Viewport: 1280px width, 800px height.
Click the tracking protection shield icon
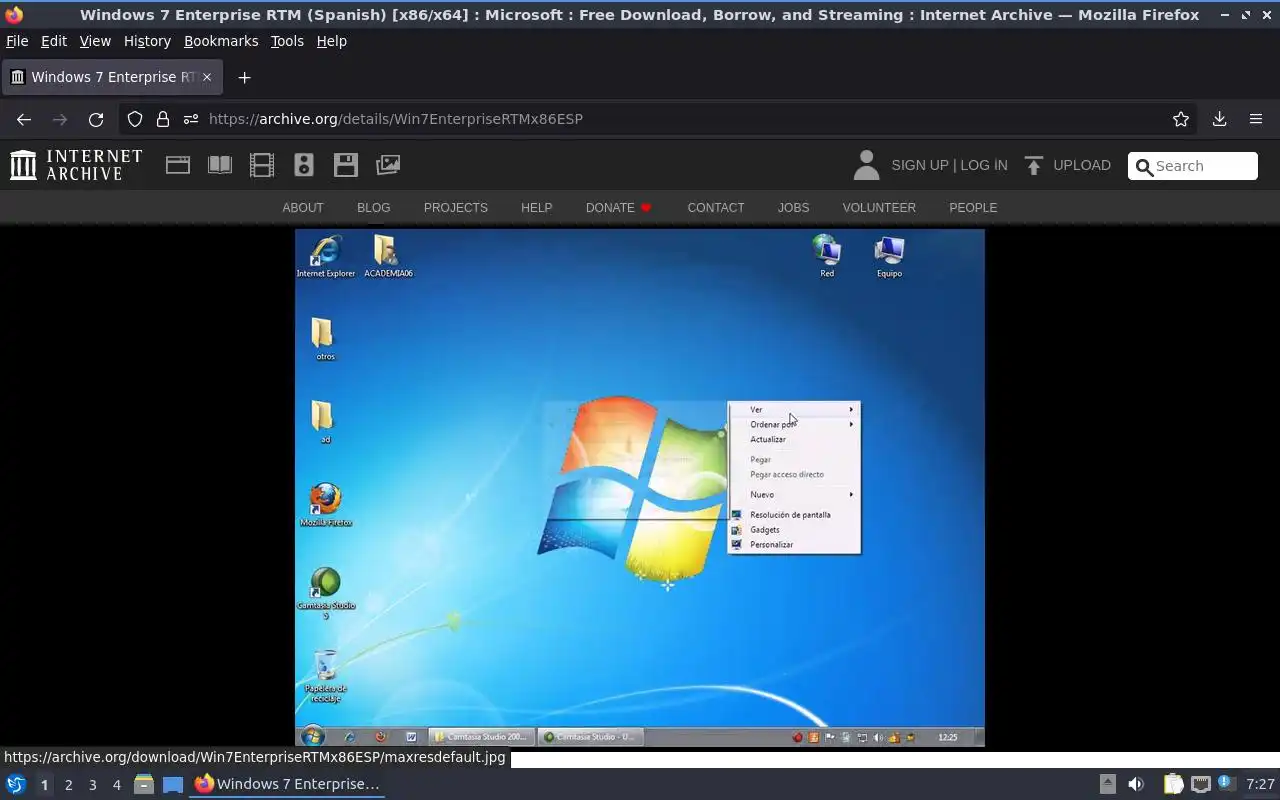tap(135, 119)
